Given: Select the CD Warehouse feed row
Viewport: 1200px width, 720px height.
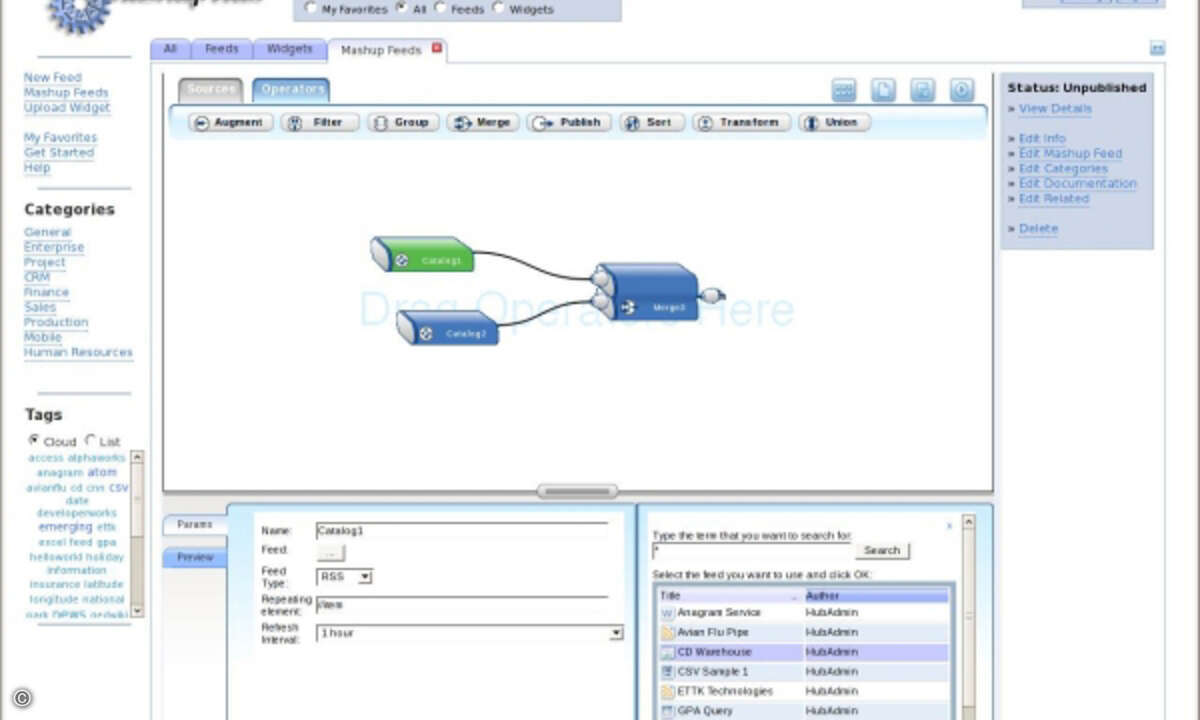Looking at the screenshot, I should [803, 652].
